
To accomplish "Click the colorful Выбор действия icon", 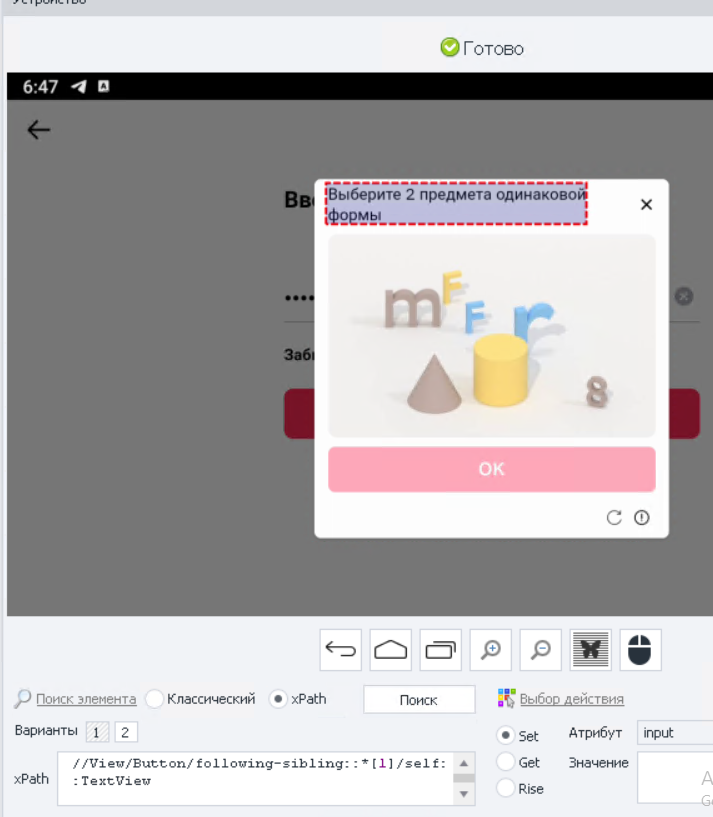I will click(506, 698).
